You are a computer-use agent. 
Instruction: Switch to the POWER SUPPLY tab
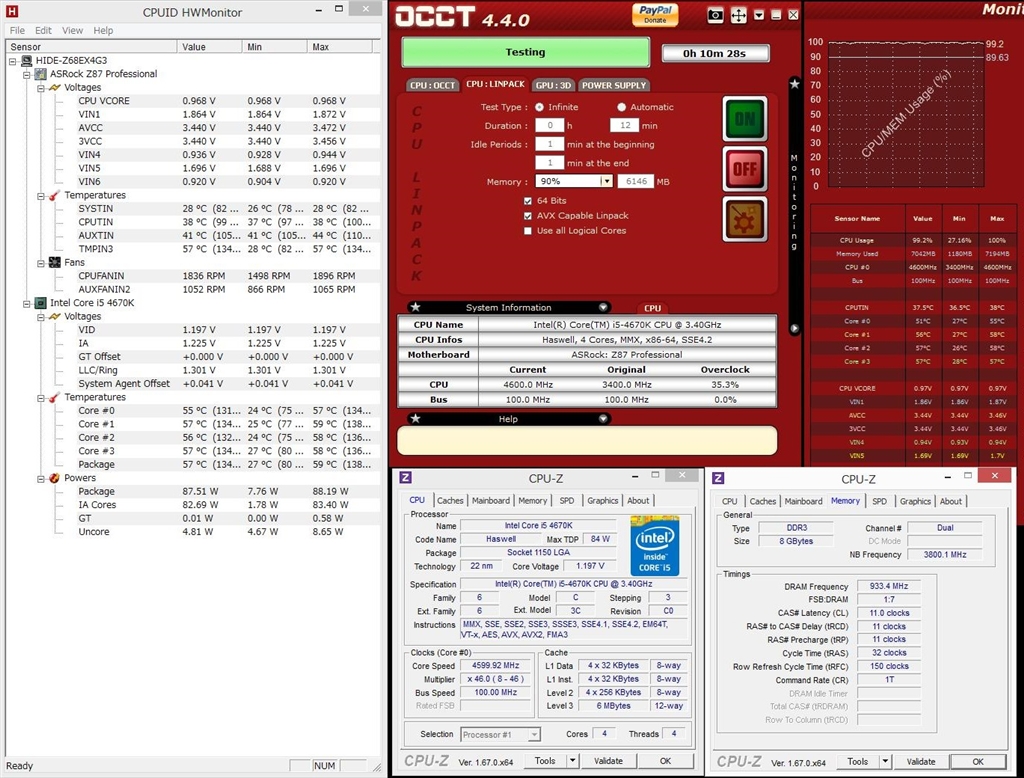[614, 85]
